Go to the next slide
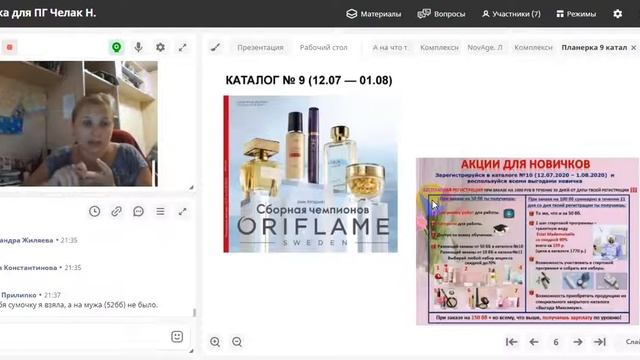640x360 pixels. click(578, 342)
